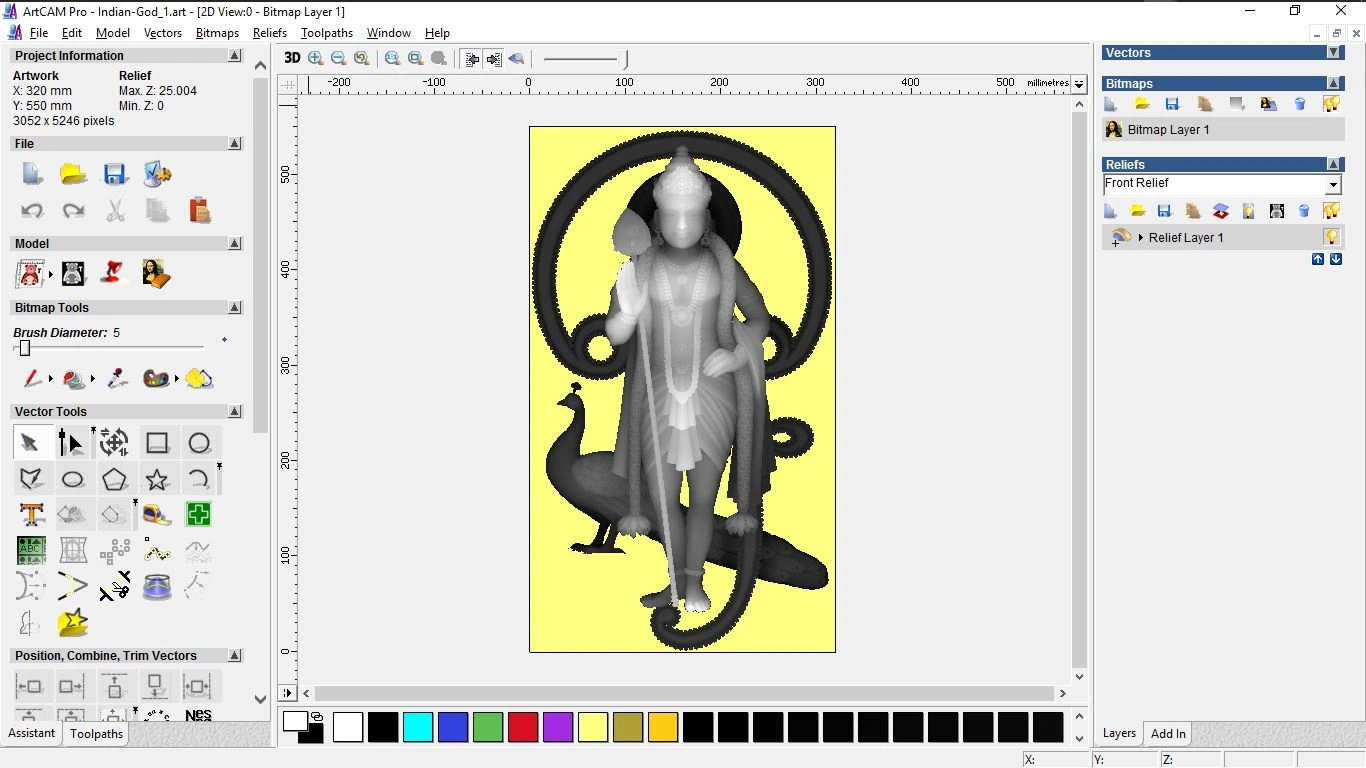
Task: Toggle visibility bulb of Relief Layer 1
Action: 1331,237
